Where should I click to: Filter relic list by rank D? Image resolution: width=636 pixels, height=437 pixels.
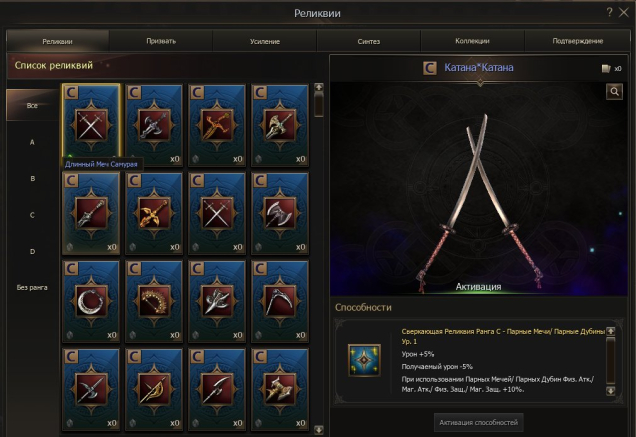coord(32,252)
